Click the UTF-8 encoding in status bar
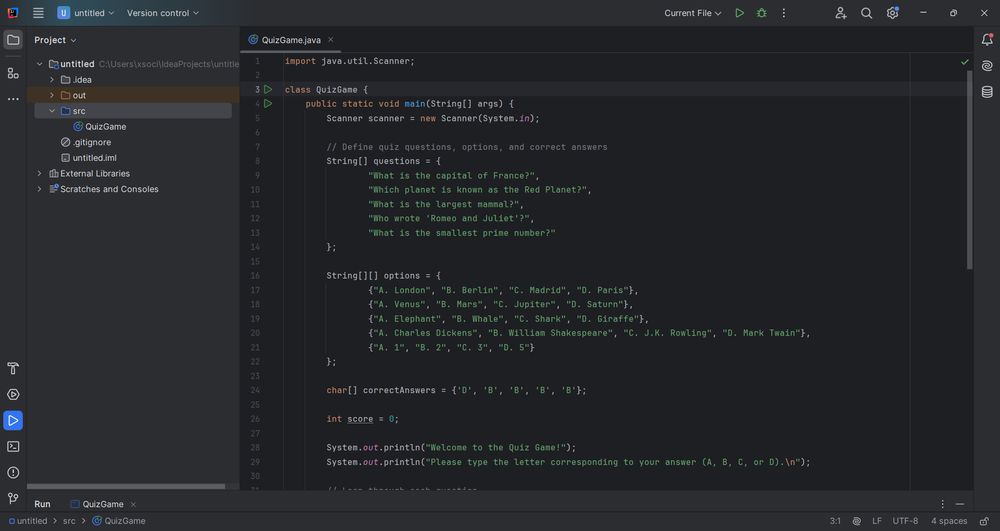 tap(905, 521)
